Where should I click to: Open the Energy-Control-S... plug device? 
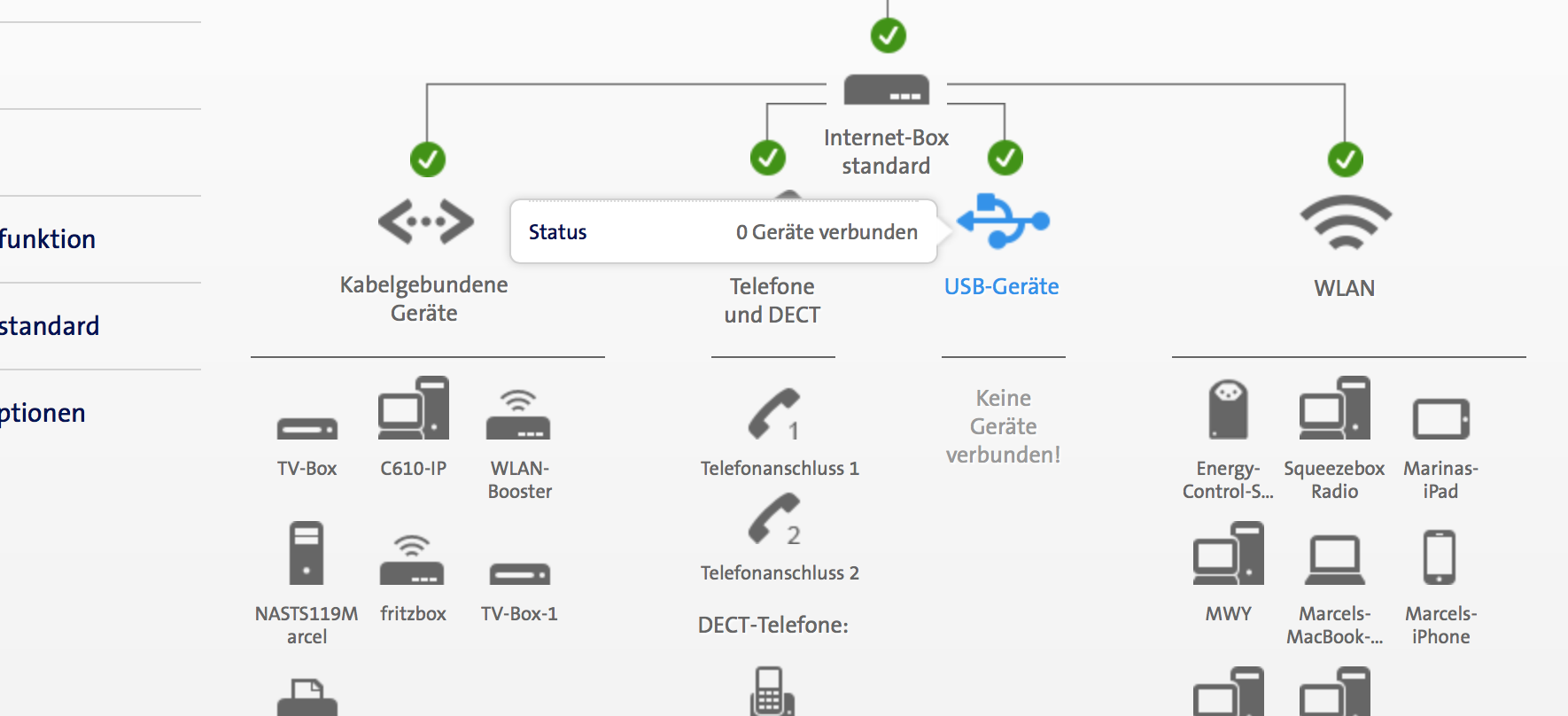click(1228, 409)
